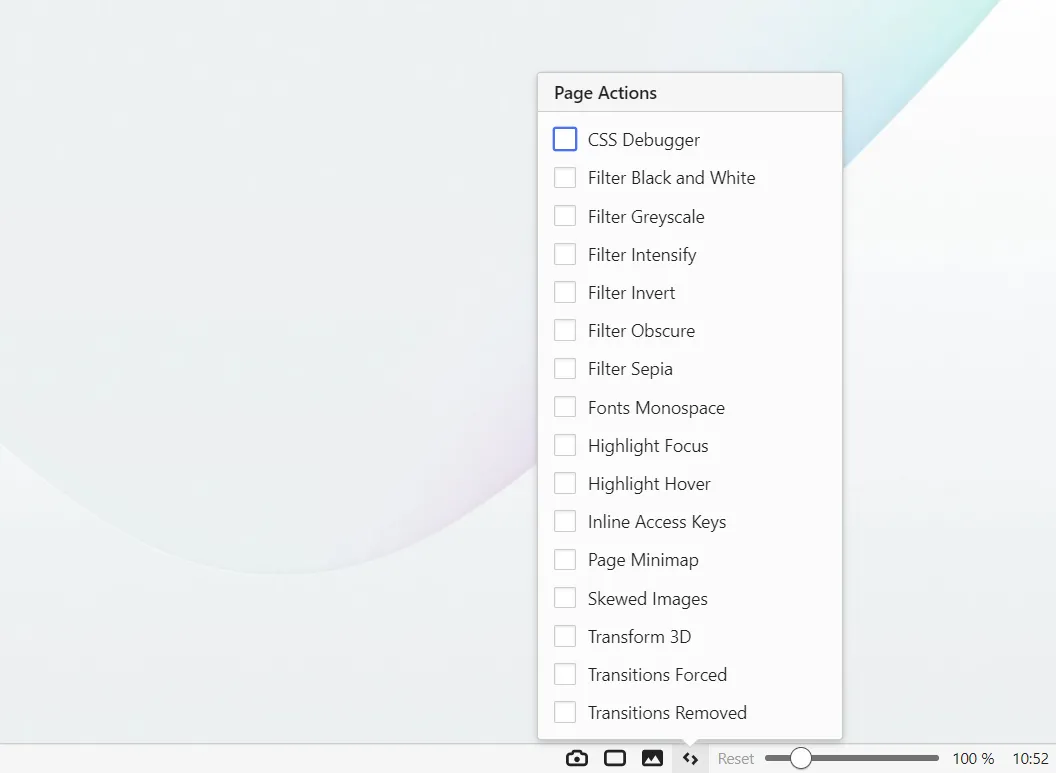
Task: Enable Highlight Focus checkbox
Action: (565, 445)
